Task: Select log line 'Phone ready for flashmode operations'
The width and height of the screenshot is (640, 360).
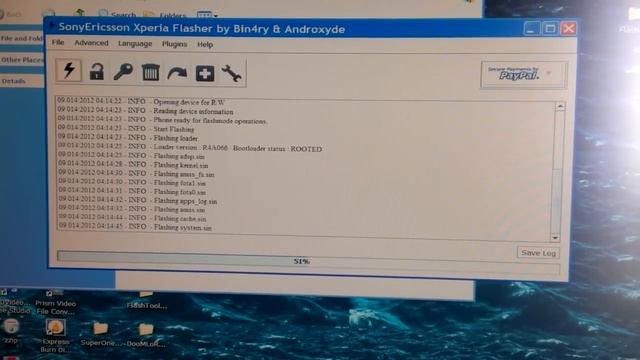Action: coord(162,120)
